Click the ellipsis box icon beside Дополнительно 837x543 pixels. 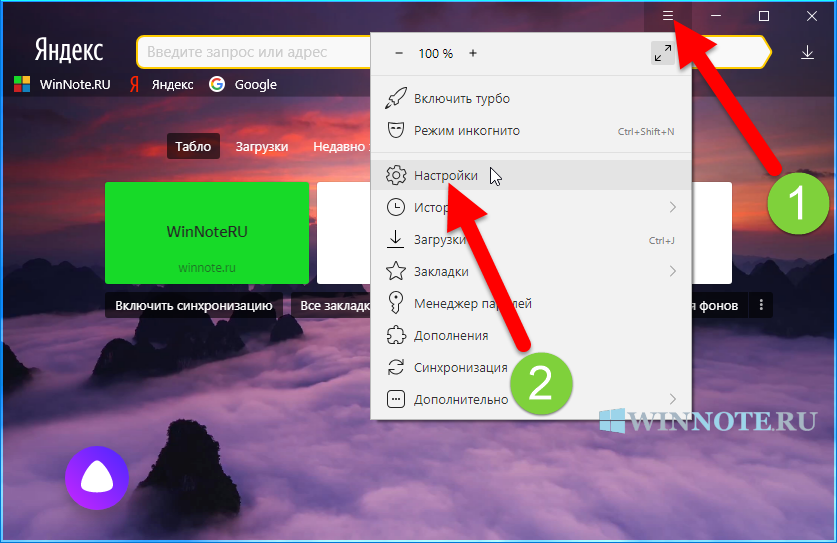click(x=396, y=399)
